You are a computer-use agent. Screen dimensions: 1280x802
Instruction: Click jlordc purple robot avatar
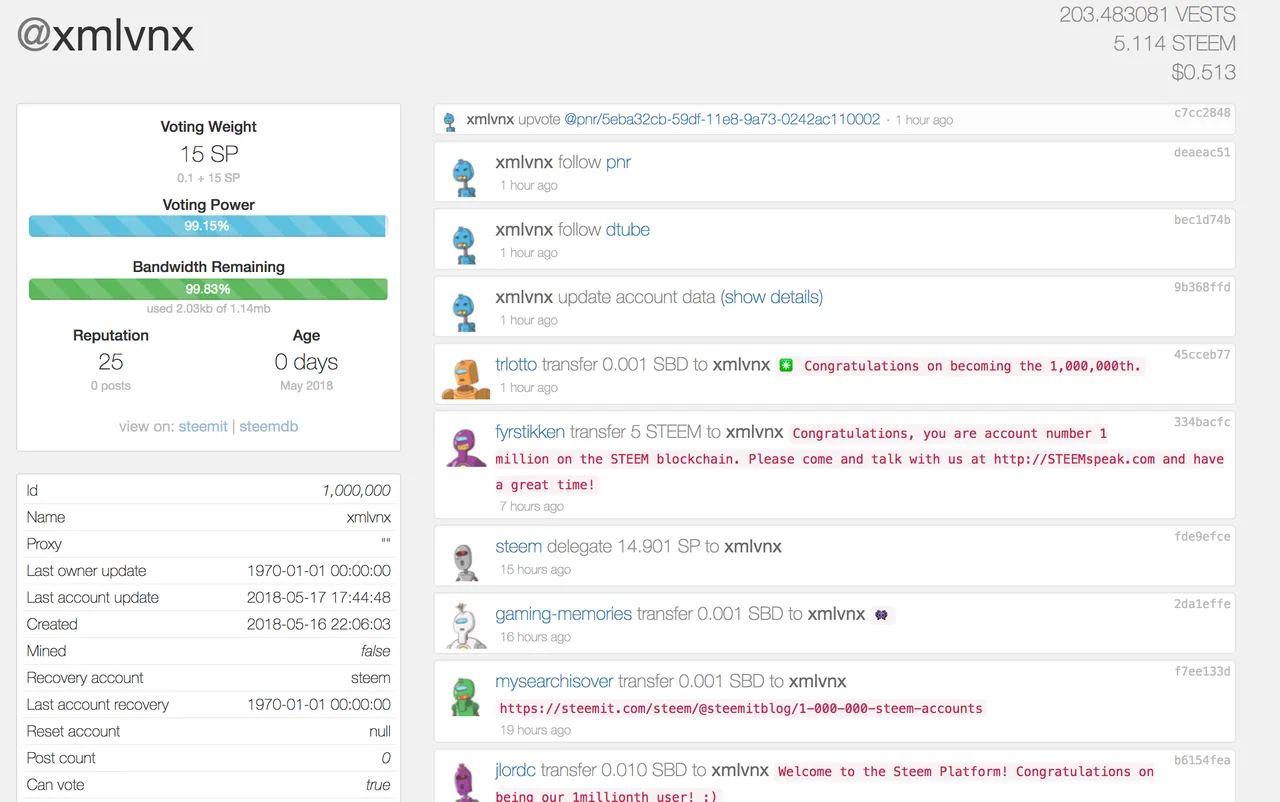(465, 781)
